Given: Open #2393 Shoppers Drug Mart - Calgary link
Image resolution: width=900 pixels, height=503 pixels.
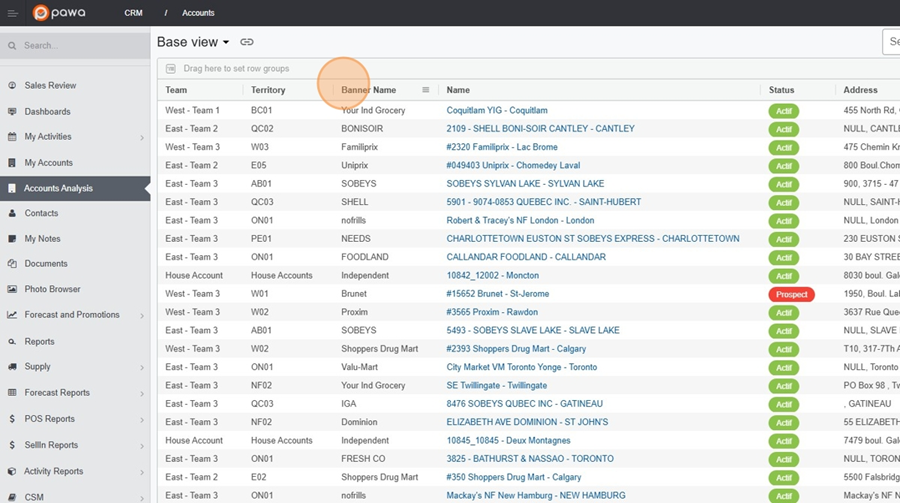Looking at the screenshot, I should pos(516,349).
